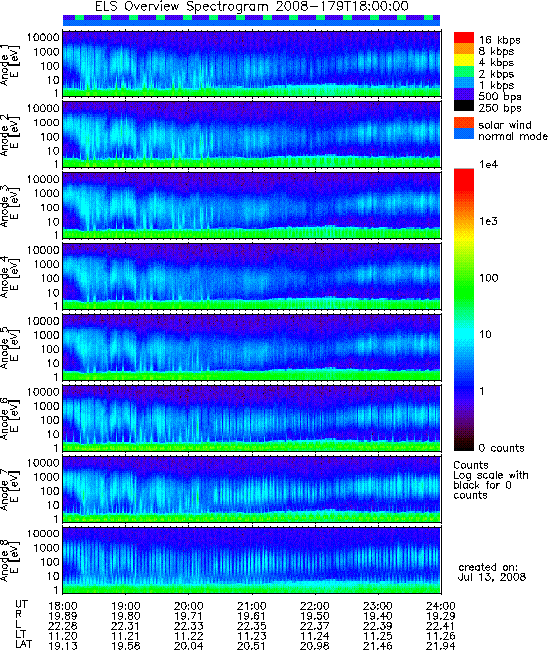Click the 24:00 UT axis label
This screenshot has width=548, height=650.
pos(441,606)
